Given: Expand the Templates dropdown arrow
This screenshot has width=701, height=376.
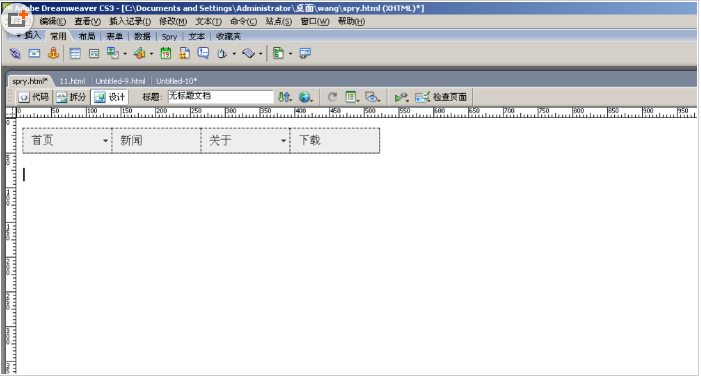Looking at the screenshot, I should pos(291,54).
